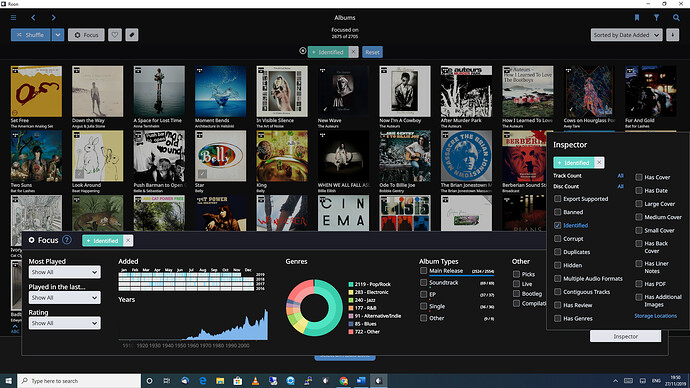Click the heart favorites filter icon

click(x=115, y=35)
